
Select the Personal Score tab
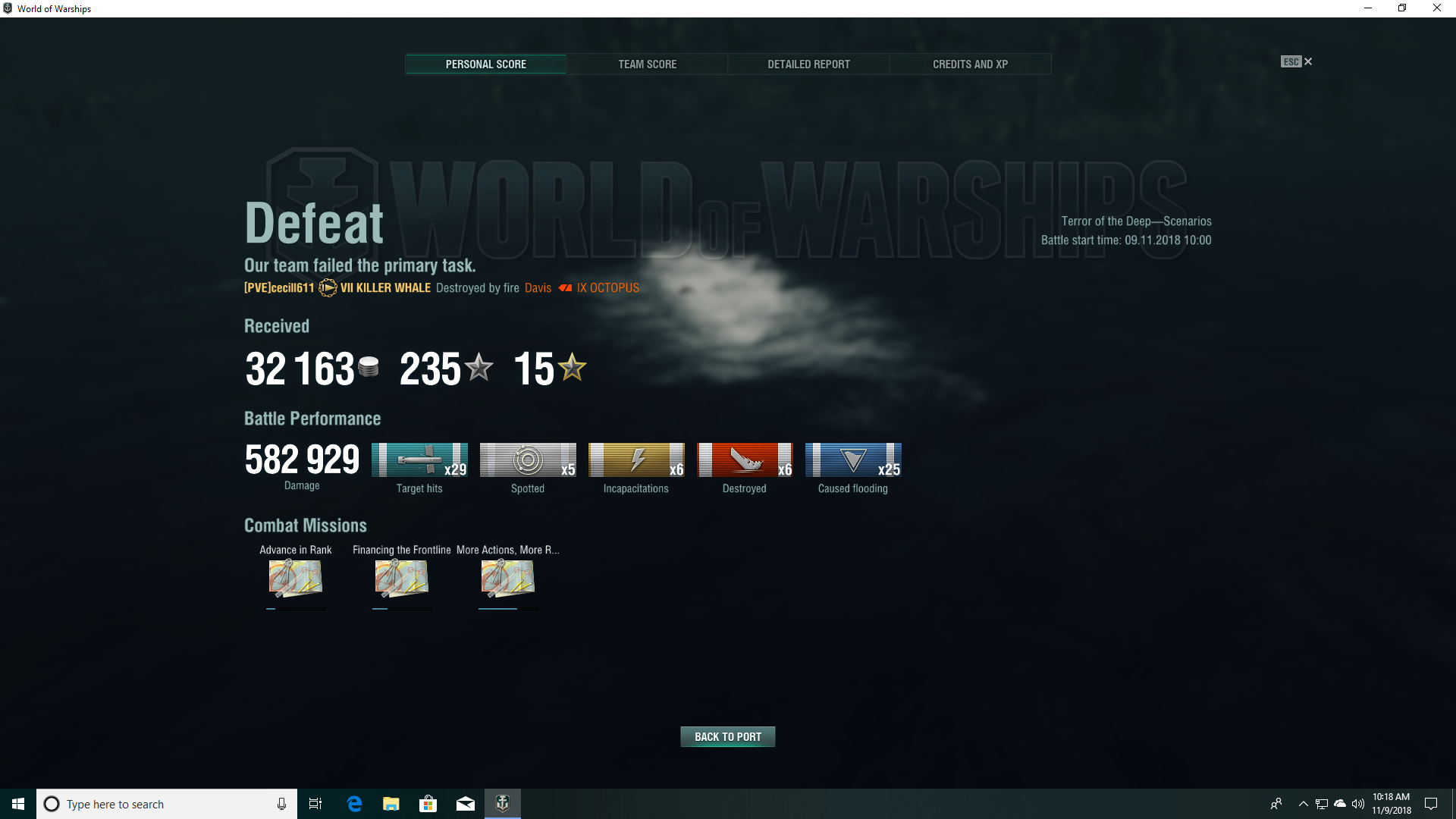tap(485, 64)
